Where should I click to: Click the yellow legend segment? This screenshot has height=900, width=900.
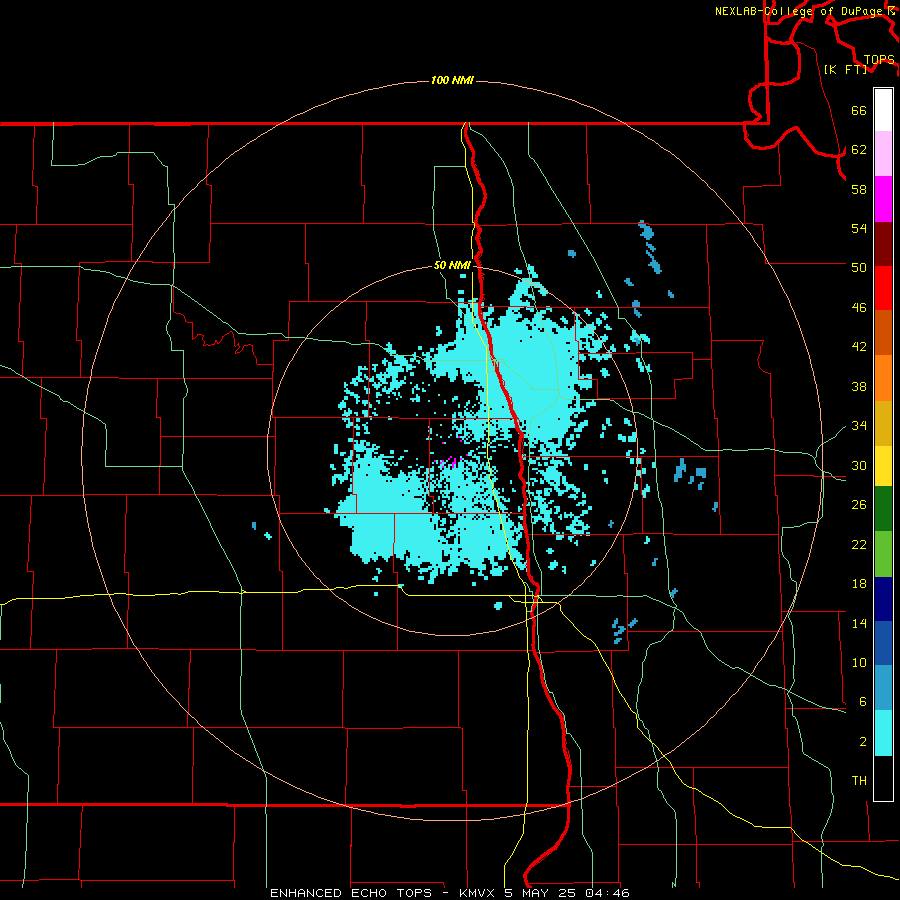click(x=883, y=466)
